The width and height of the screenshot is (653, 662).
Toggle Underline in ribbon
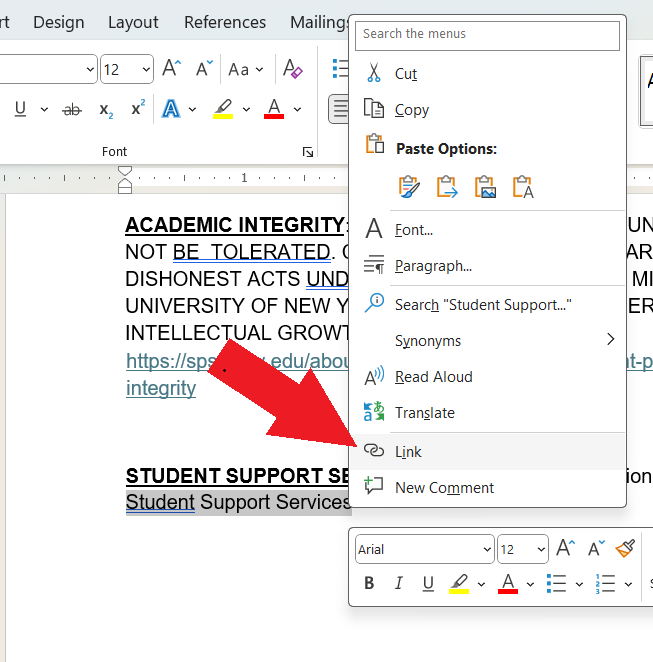tap(20, 109)
